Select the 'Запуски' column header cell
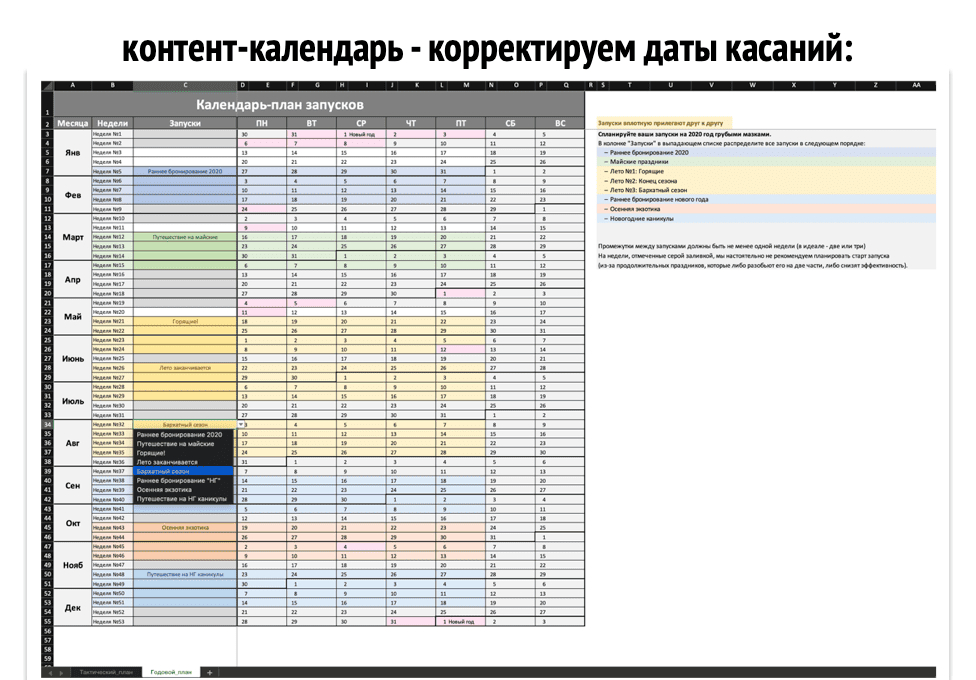Viewport: 976px width, 680px height. click(x=185, y=123)
